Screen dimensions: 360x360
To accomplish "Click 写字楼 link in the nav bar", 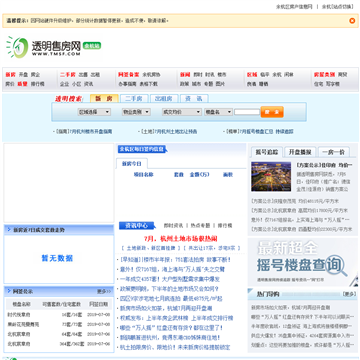I will click(x=333, y=84).
